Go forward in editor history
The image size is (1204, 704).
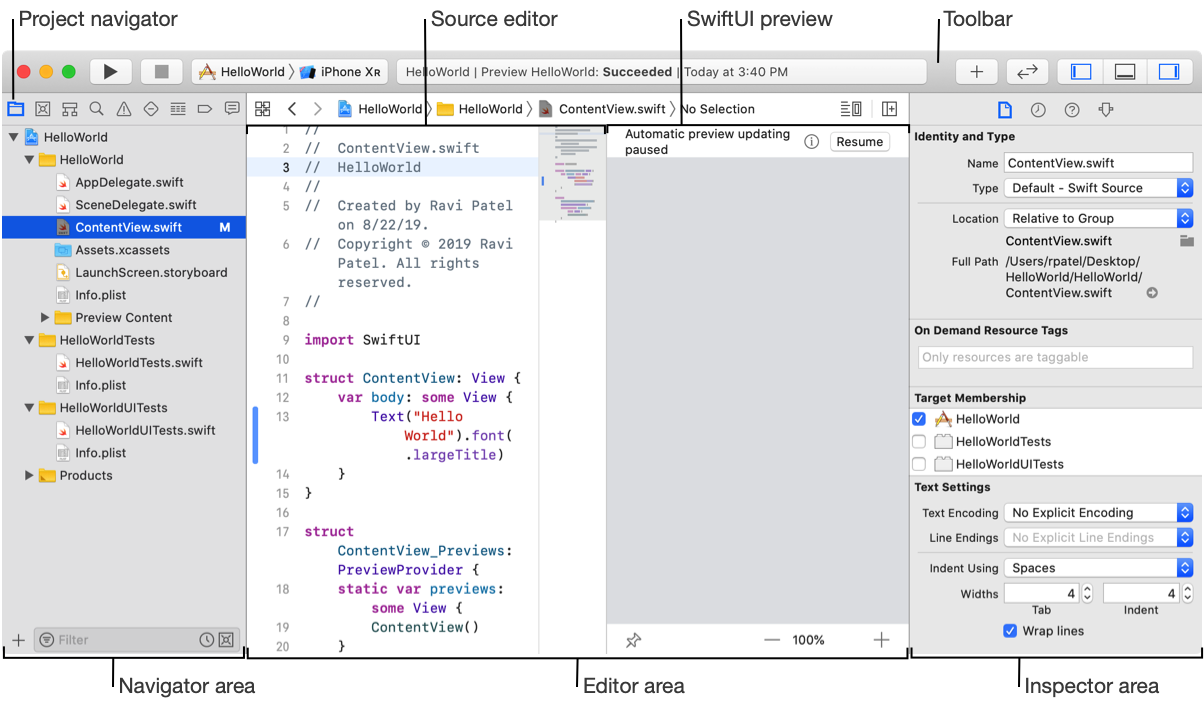pos(318,109)
